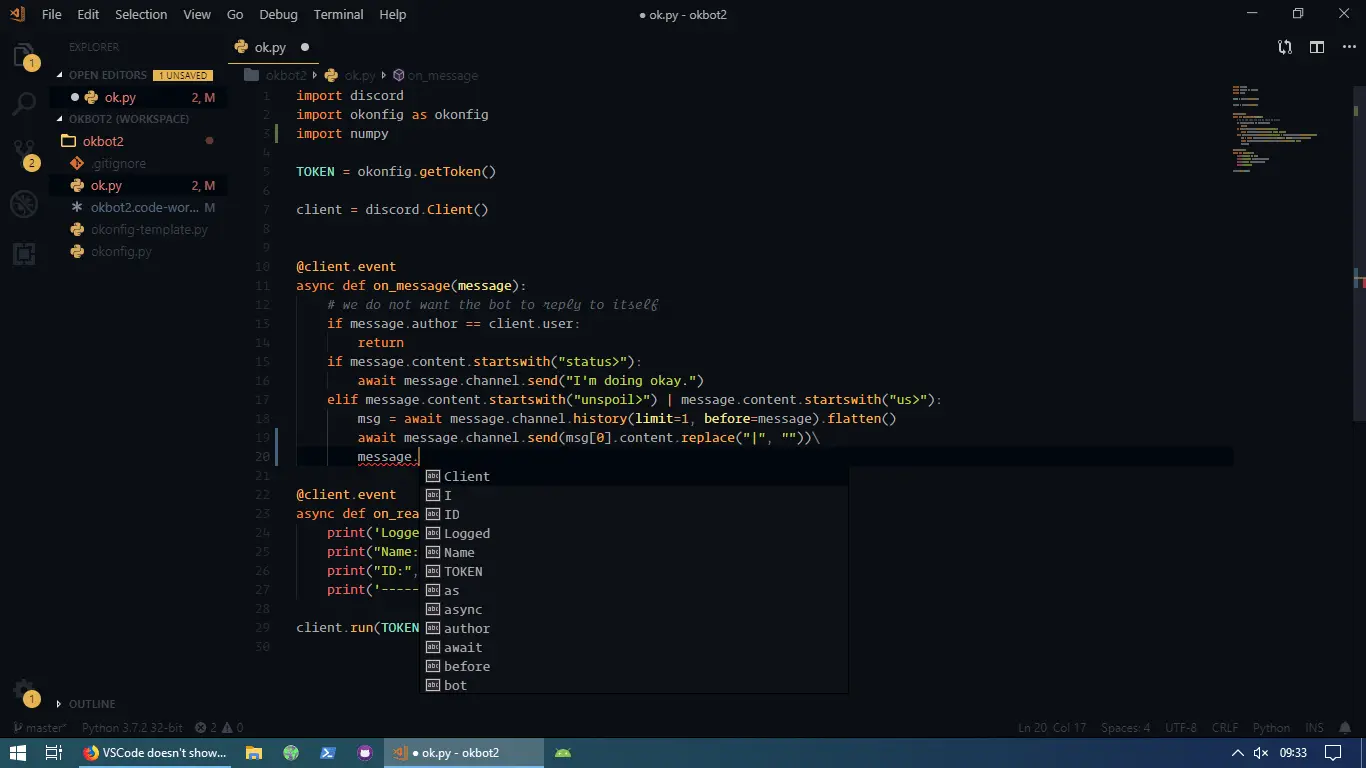1366x768 pixels.
Task: Switch to the Firefox window on the taskbar
Action: pyautogui.click(x=156, y=753)
